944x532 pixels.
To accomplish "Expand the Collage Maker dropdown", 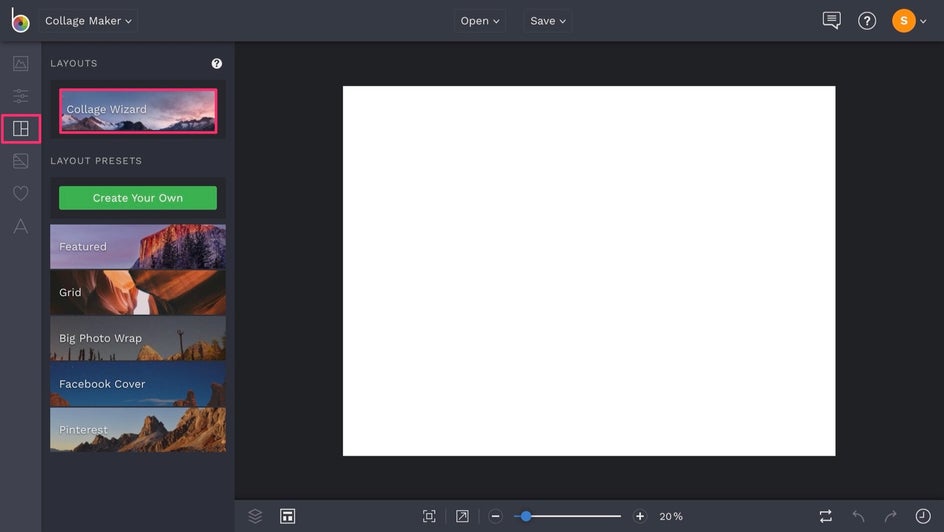I will (88, 20).
